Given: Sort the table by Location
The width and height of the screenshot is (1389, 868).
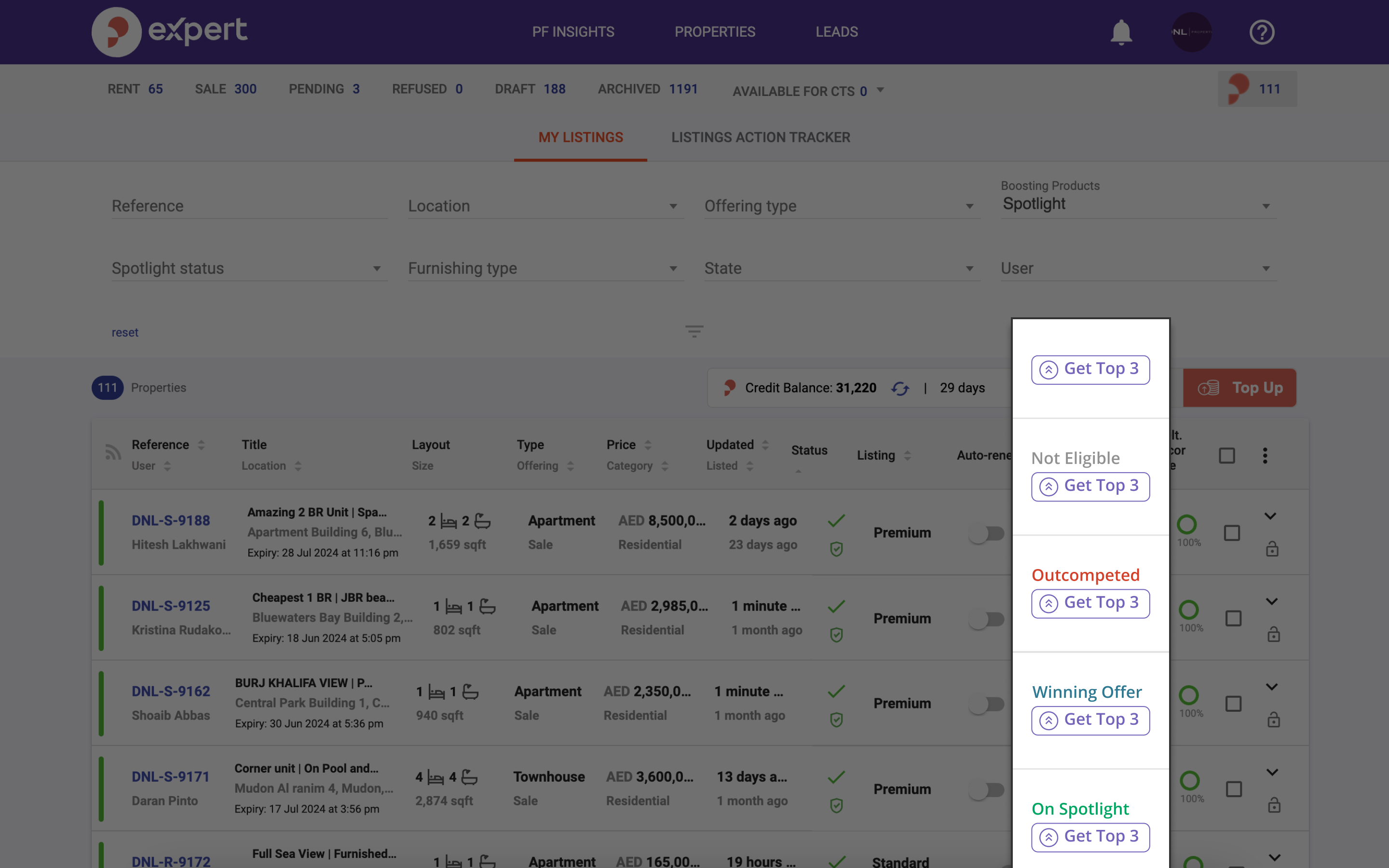Looking at the screenshot, I should [297, 466].
